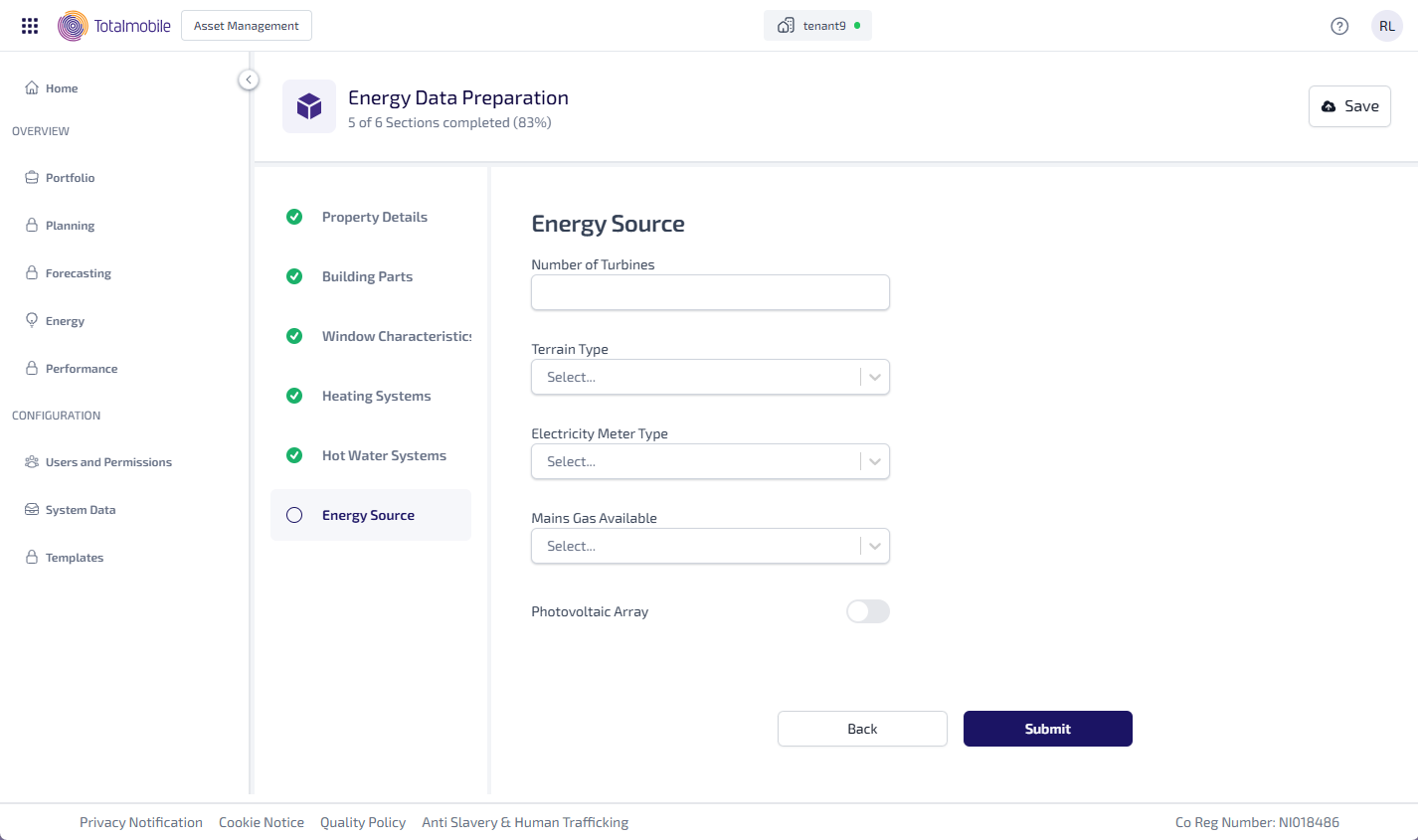The image size is (1418, 840).
Task: Enable the Photovoltaic Array toggle
Action: click(867, 611)
